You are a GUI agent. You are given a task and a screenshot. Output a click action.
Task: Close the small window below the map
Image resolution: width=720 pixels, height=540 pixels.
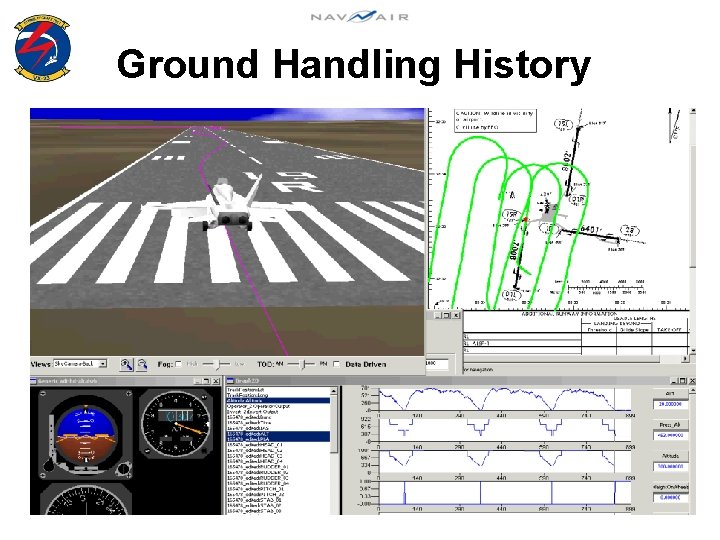point(456,315)
